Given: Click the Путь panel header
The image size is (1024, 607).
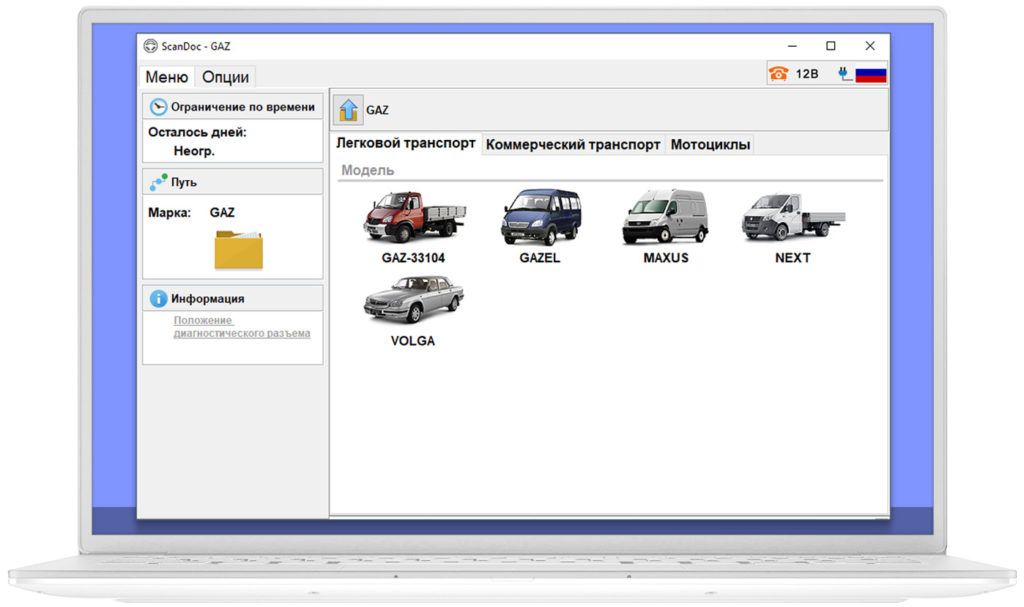Looking at the screenshot, I should pyautogui.click(x=232, y=182).
